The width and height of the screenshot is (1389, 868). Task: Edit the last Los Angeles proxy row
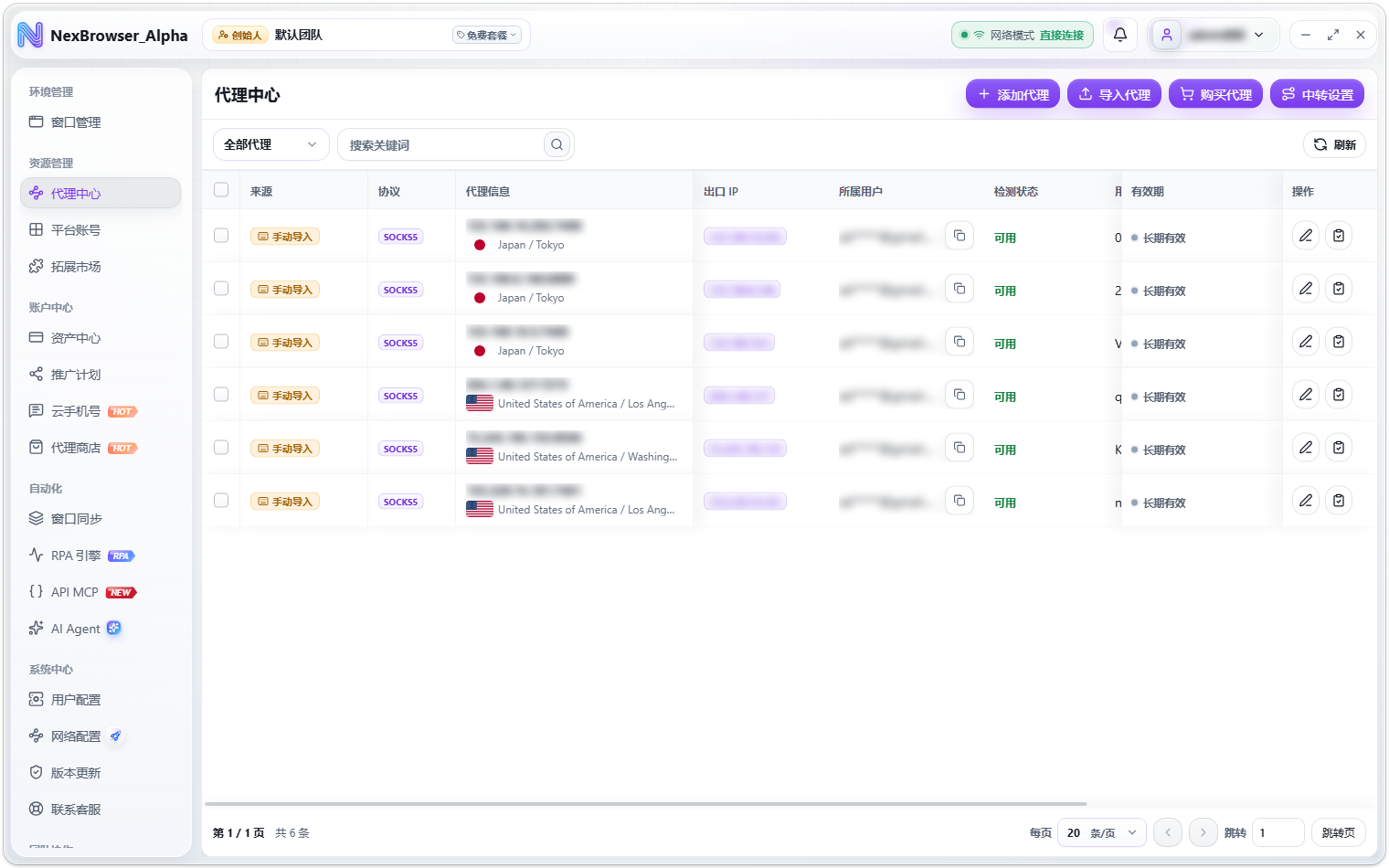[x=1306, y=501]
